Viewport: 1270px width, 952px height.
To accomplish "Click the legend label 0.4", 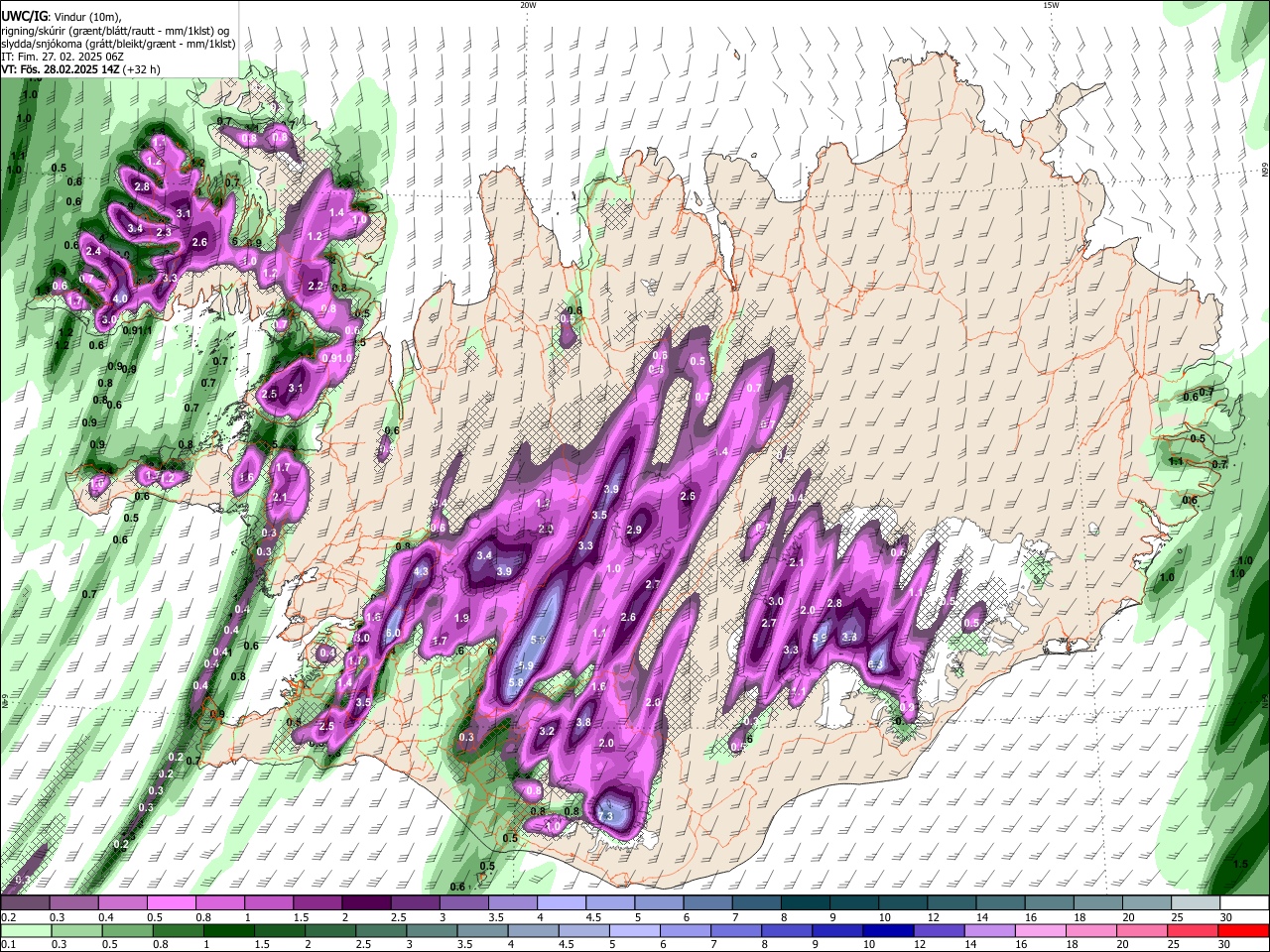I will point(106,917).
